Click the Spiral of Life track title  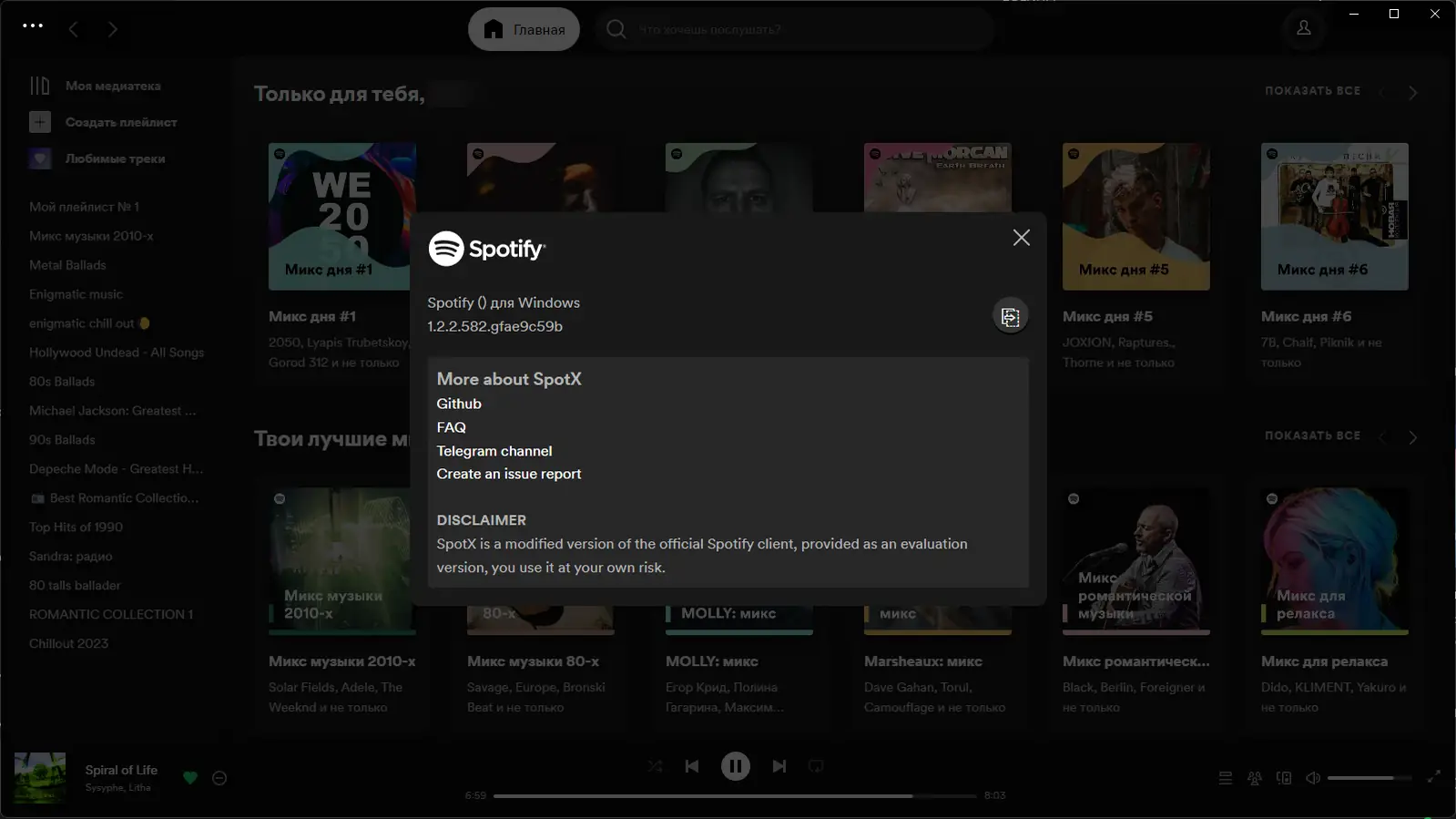tap(121, 771)
